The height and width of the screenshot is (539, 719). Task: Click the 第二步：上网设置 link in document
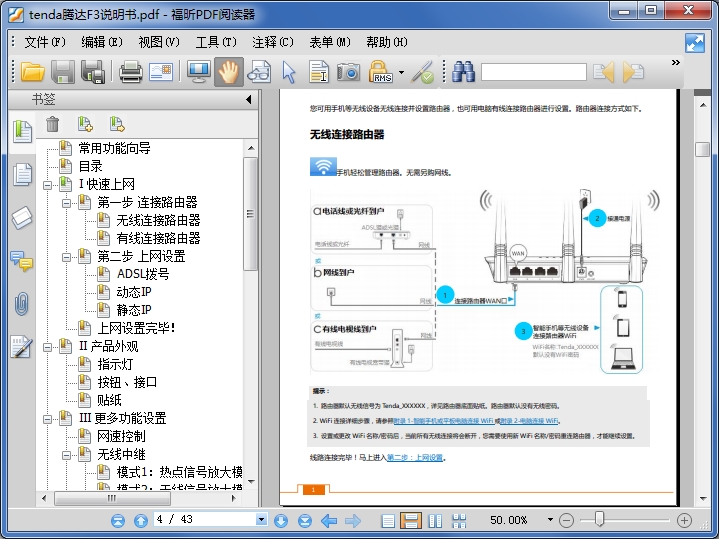tap(415, 457)
